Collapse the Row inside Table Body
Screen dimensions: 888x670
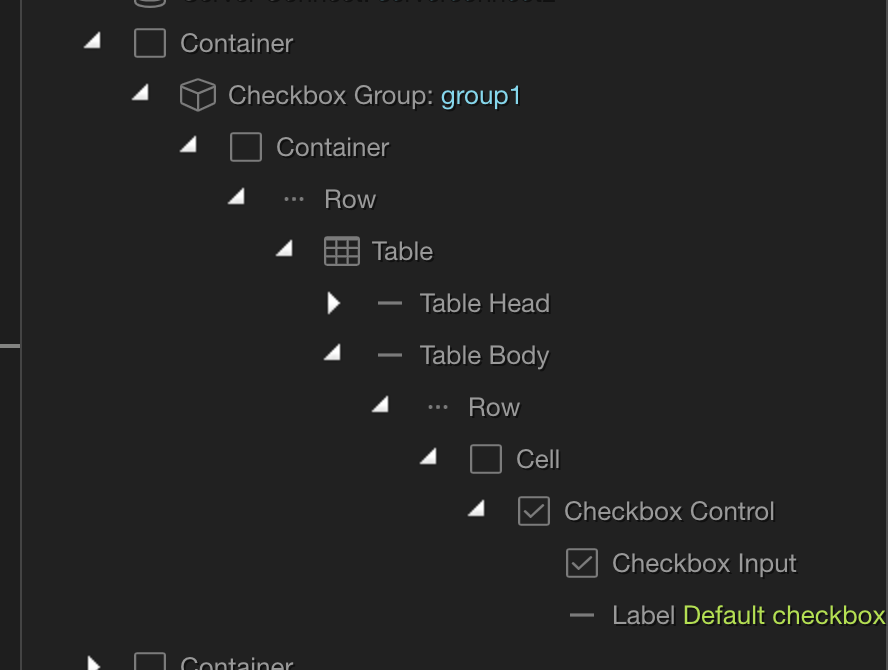click(381, 405)
